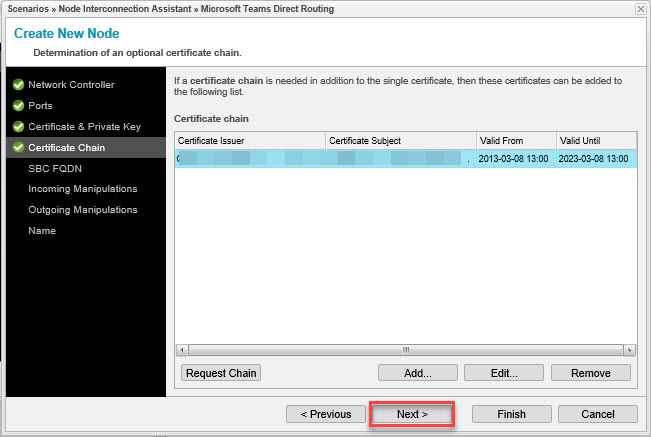Viewport: 651px width, 437px height.
Task: Click Add... to add a certificate
Action: (417, 373)
